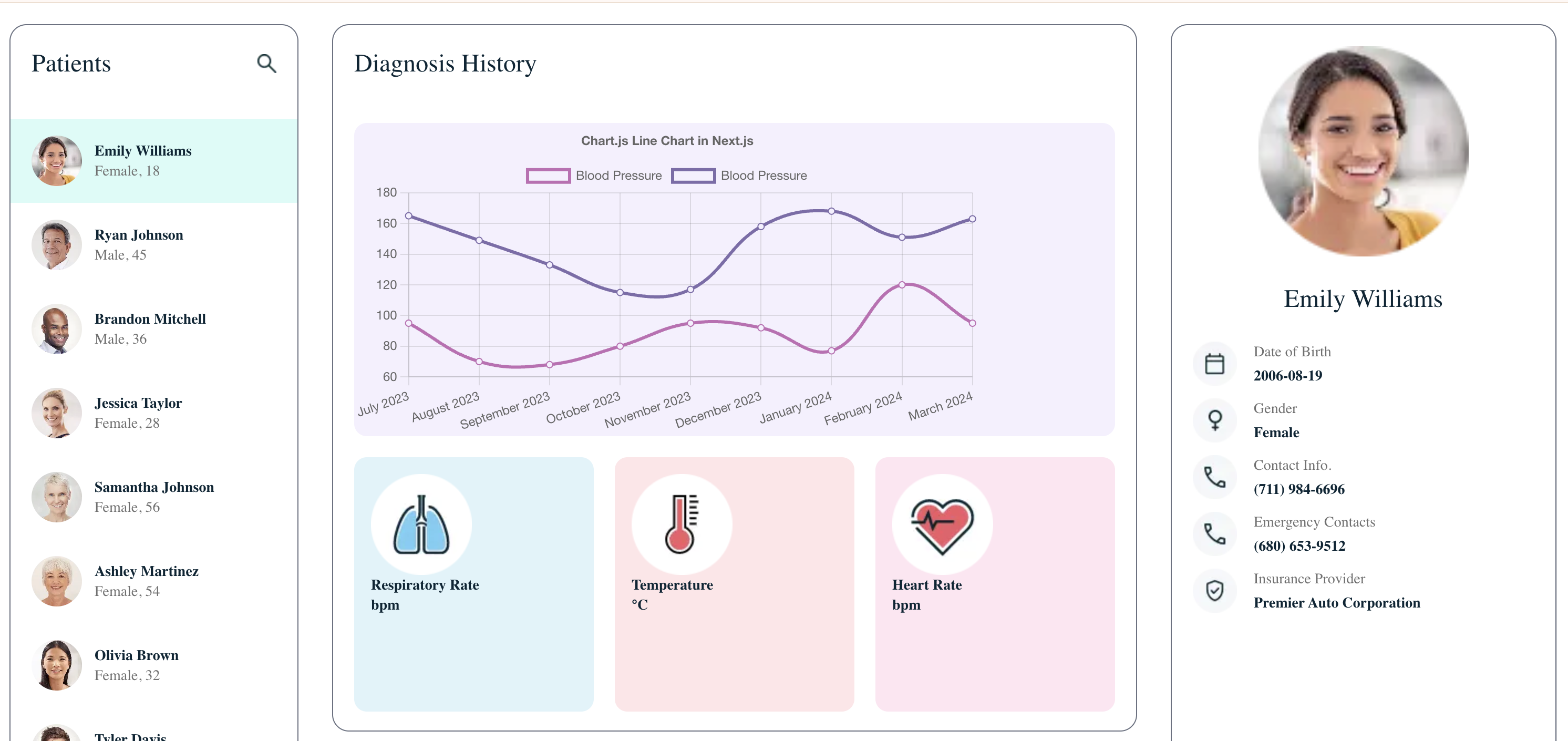Select patient Brandon Mitchell
The height and width of the screenshot is (741, 1568).
pyautogui.click(x=150, y=328)
